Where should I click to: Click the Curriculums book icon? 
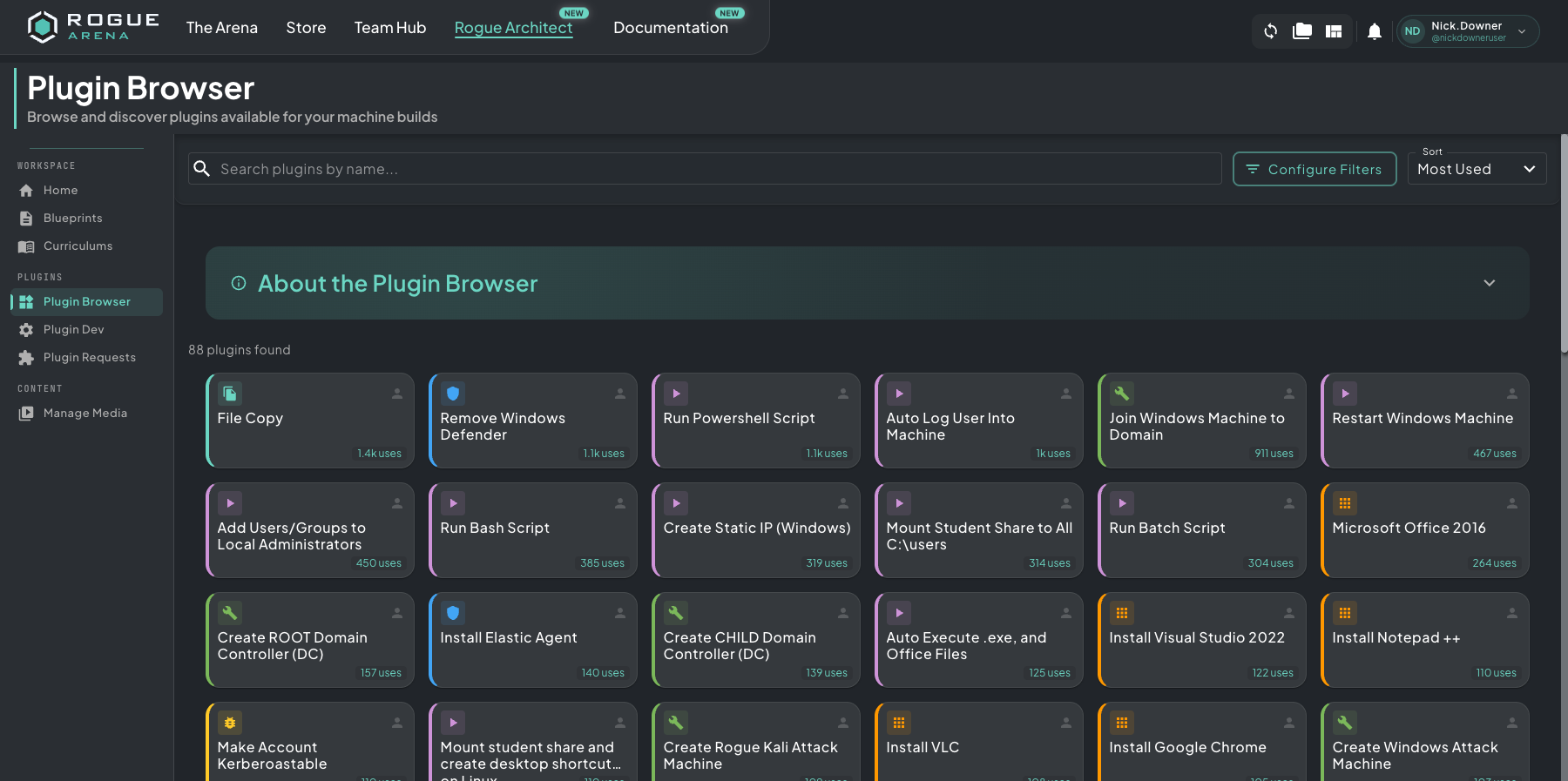click(26, 246)
